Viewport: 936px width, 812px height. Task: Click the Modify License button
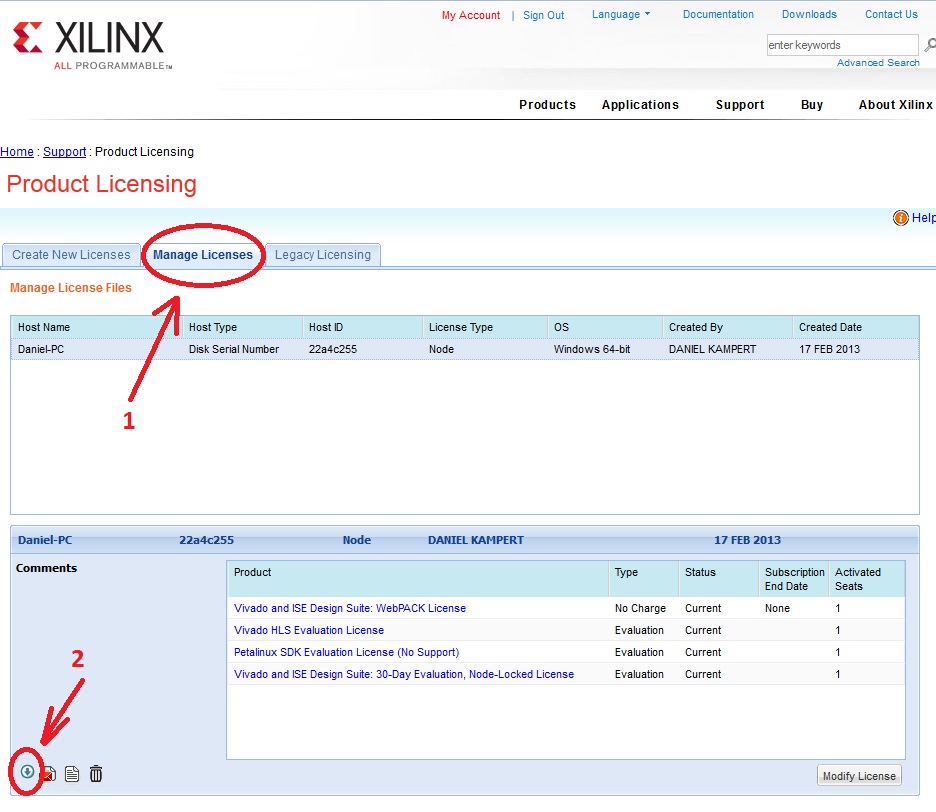tap(859, 776)
